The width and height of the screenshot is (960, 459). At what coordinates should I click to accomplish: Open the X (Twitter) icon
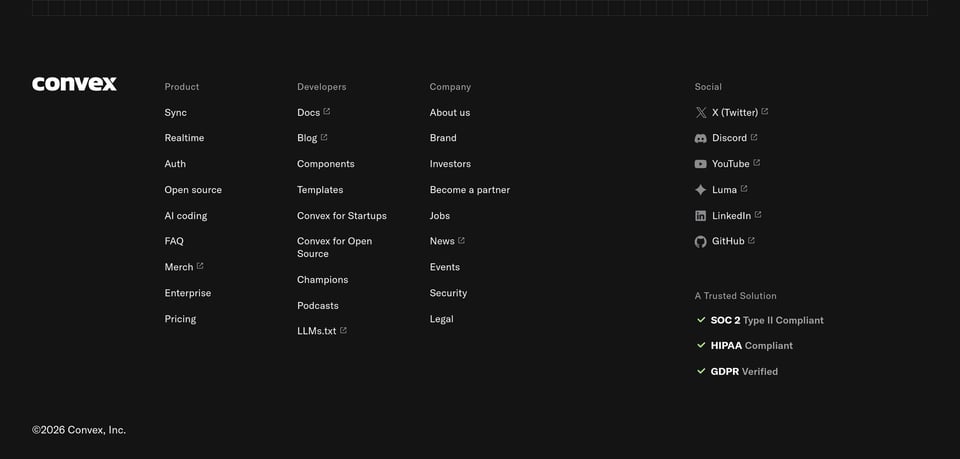701,113
